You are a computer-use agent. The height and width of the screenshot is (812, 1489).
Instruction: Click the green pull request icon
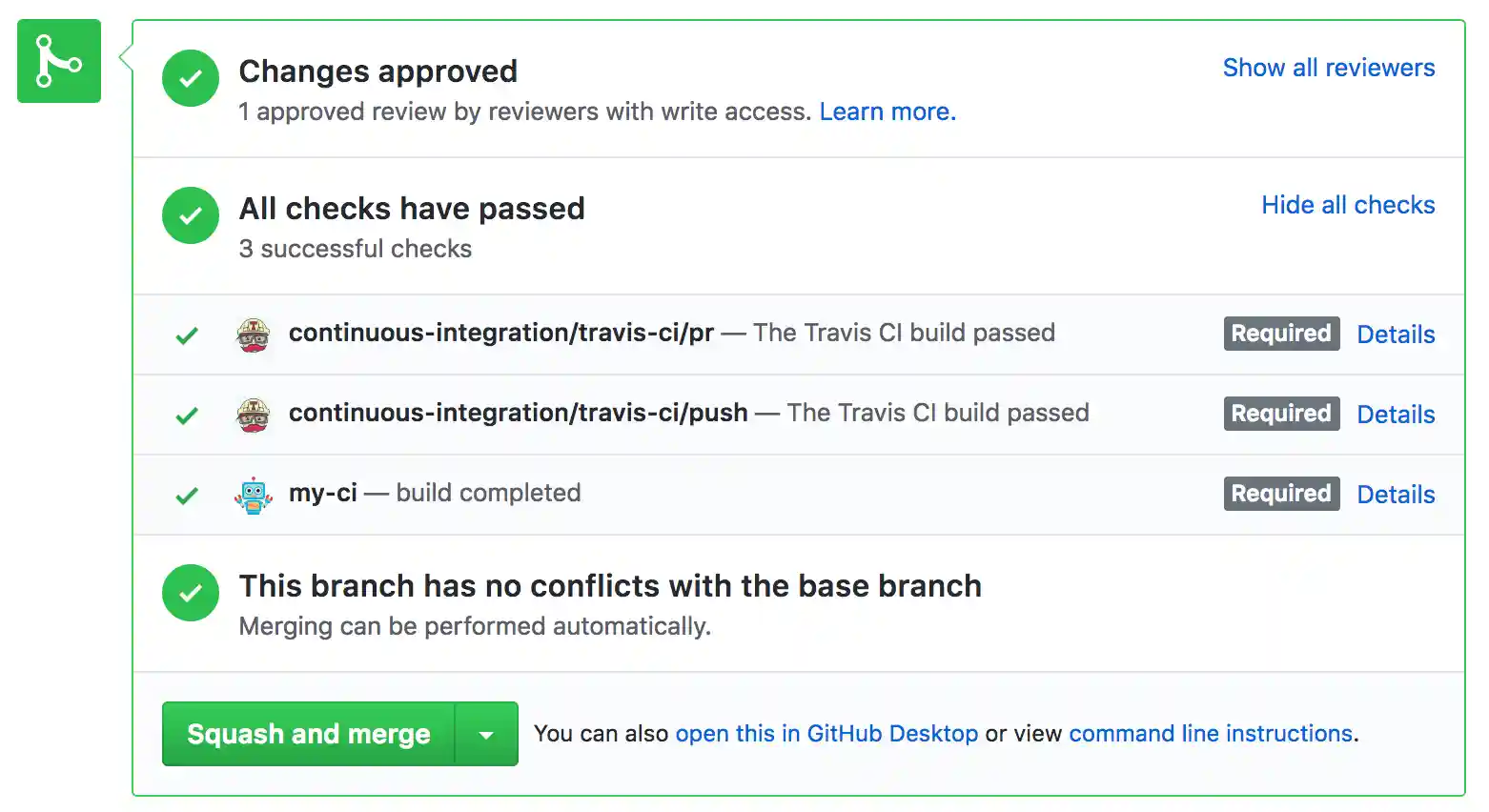(x=58, y=60)
